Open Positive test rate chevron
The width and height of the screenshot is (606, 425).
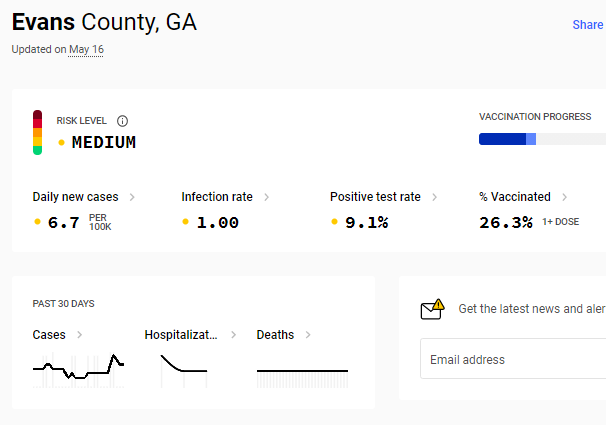434,197
